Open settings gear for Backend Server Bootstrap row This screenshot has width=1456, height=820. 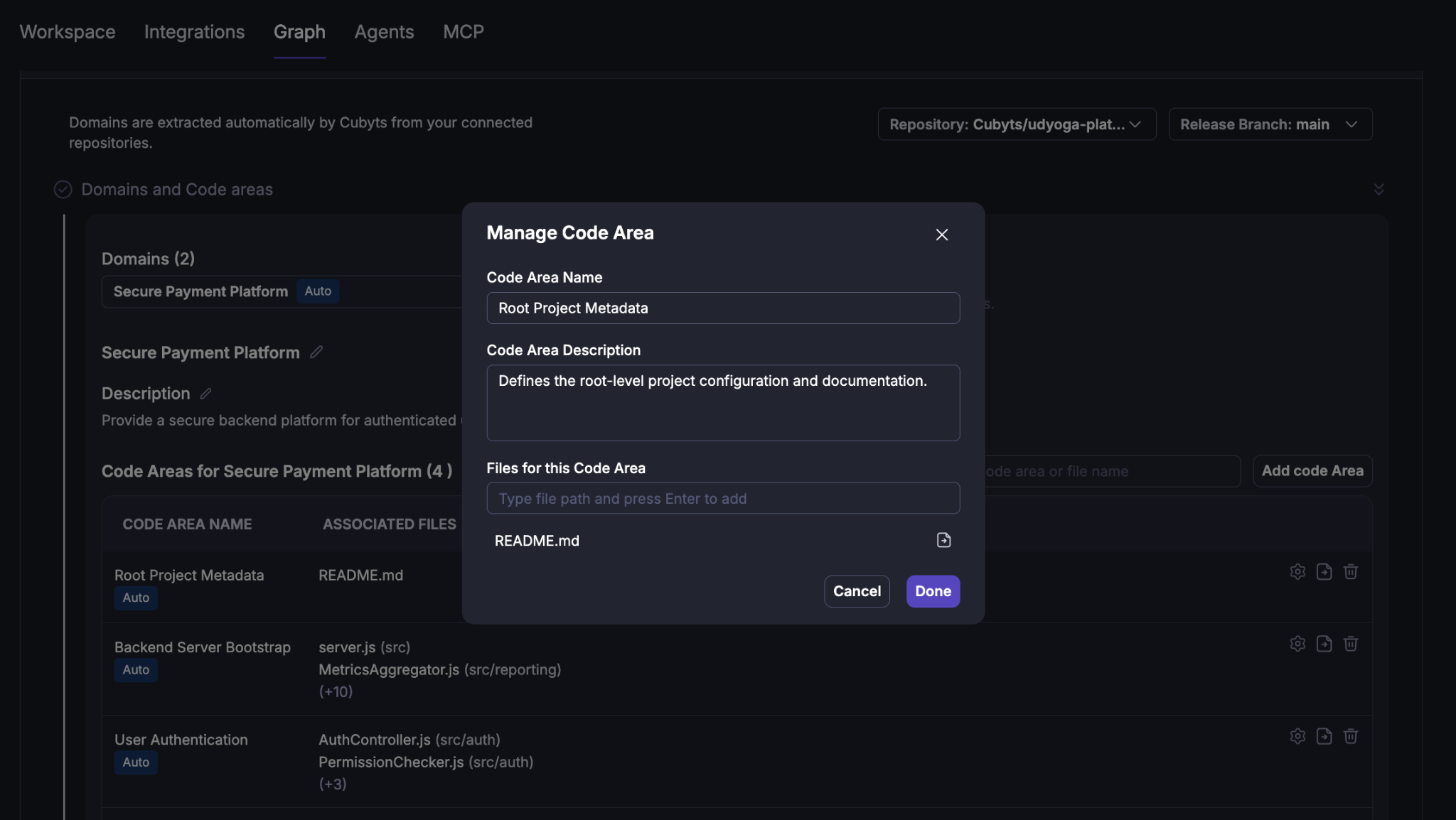point(1297,644)
